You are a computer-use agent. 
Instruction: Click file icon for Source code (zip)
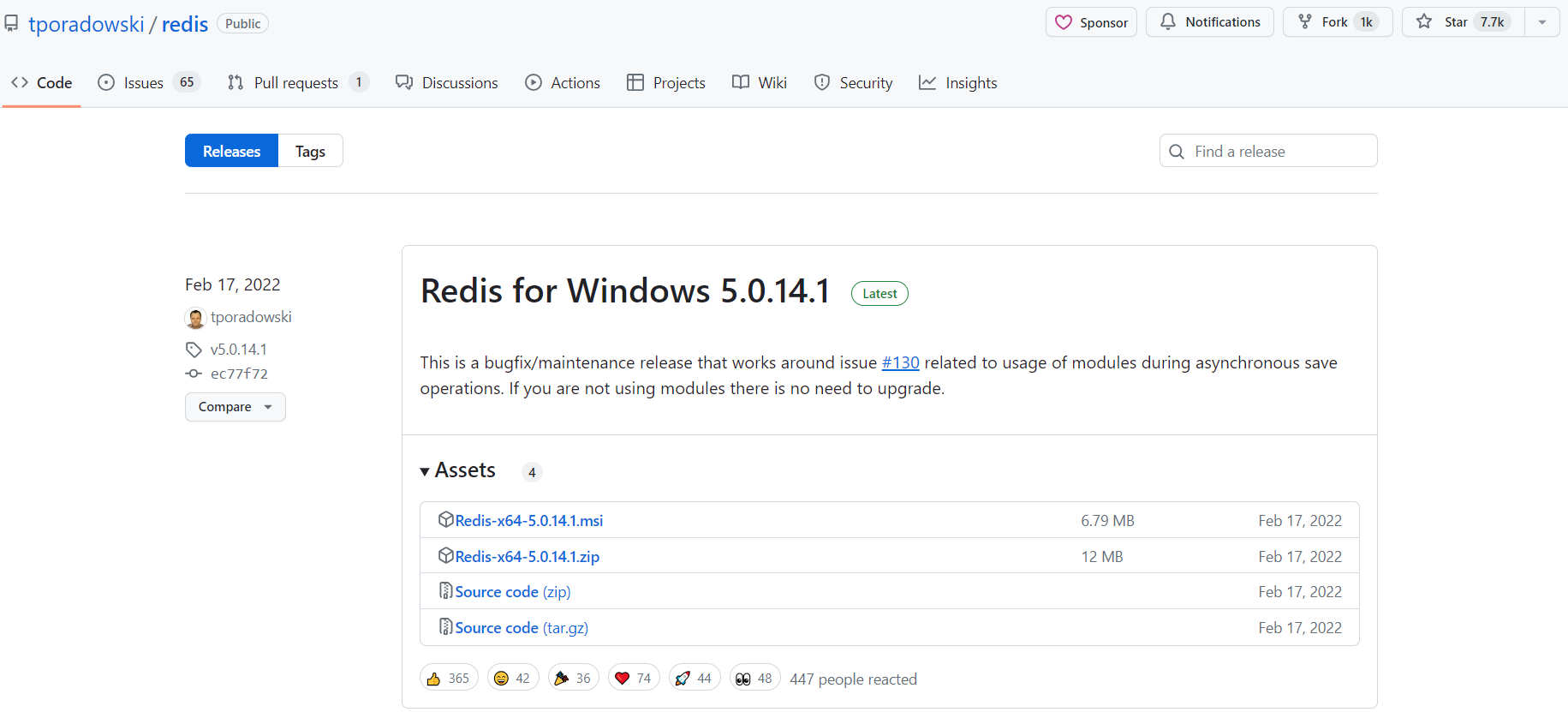click(x=445, y=590)
